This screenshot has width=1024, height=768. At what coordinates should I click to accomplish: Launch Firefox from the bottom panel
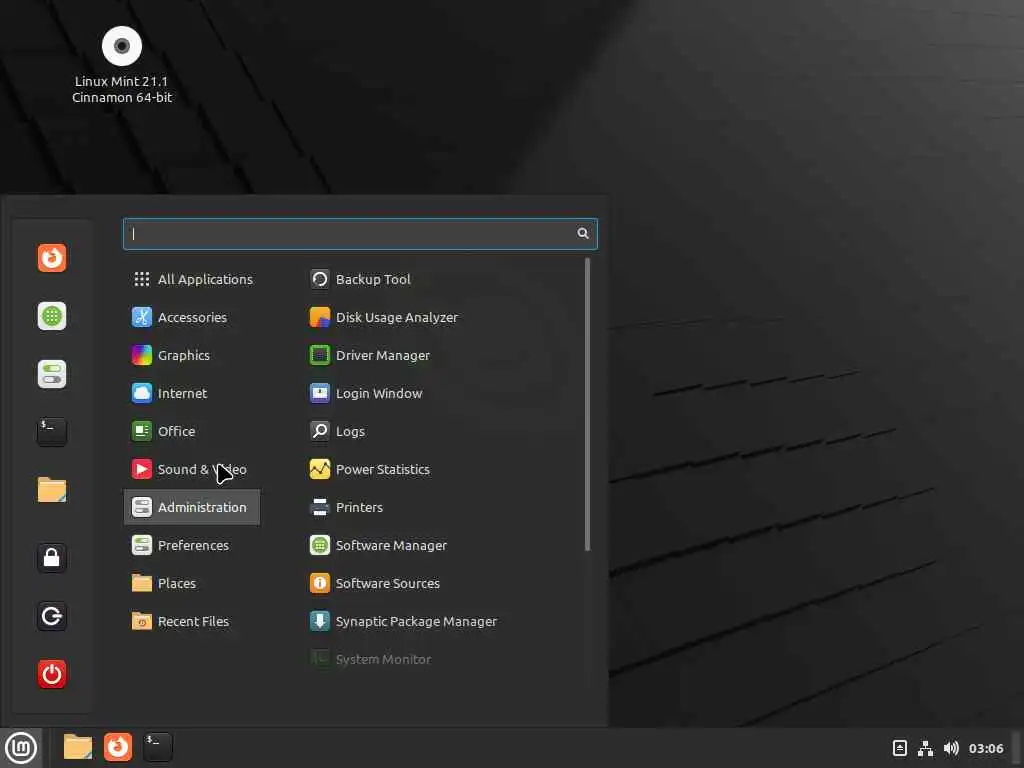click(118, 747)
